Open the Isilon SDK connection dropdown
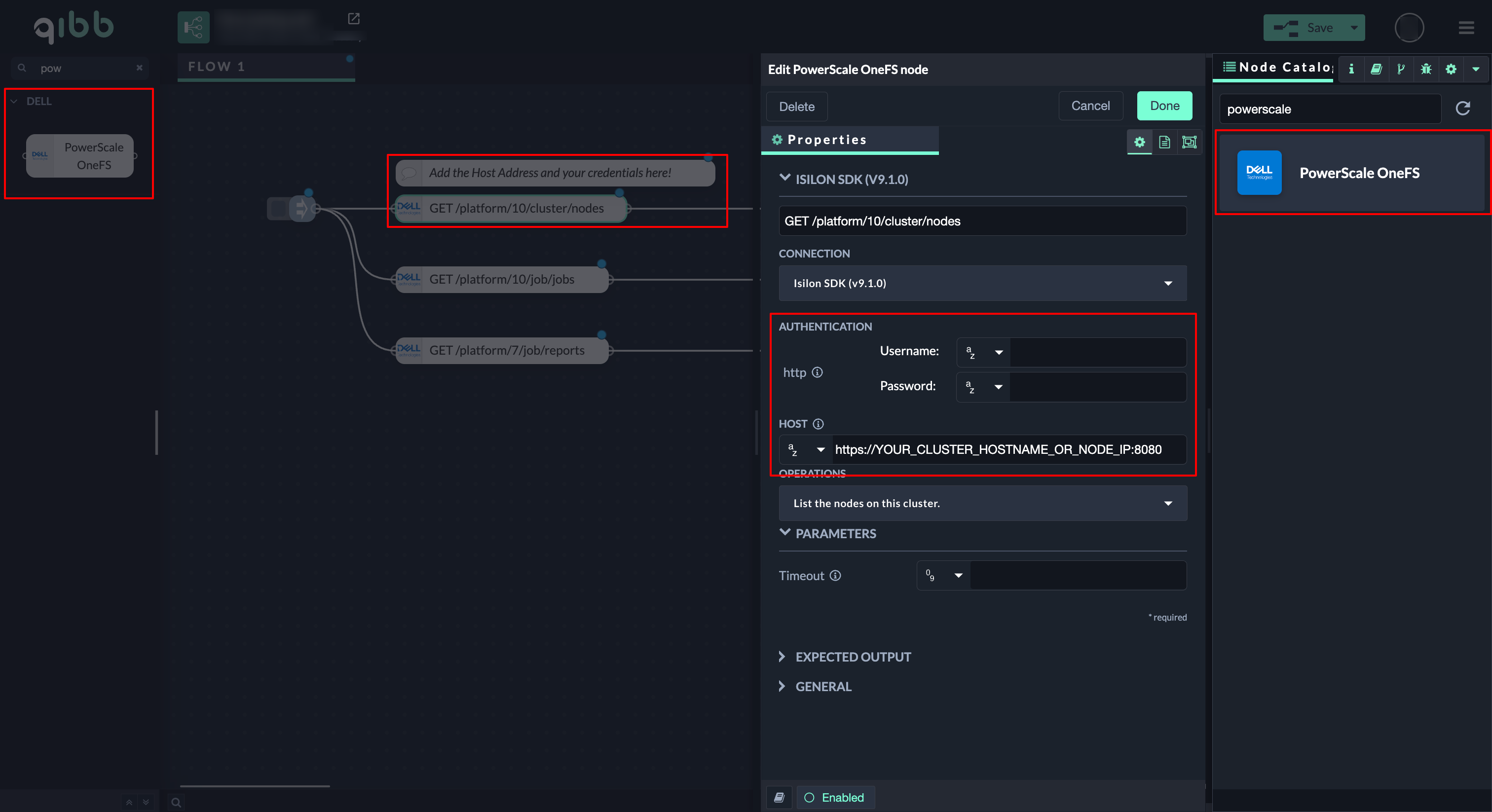The width and height of the screenshot is (1492, 812). (x=982, y=283)
